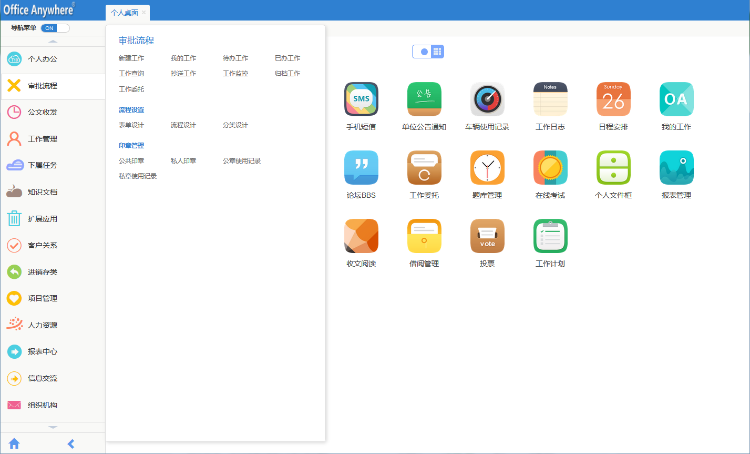Image resolution: width=750 pixels, height=454 pixels.
Task: Click the home icon in bottom-left
Action: coord(14,443)
